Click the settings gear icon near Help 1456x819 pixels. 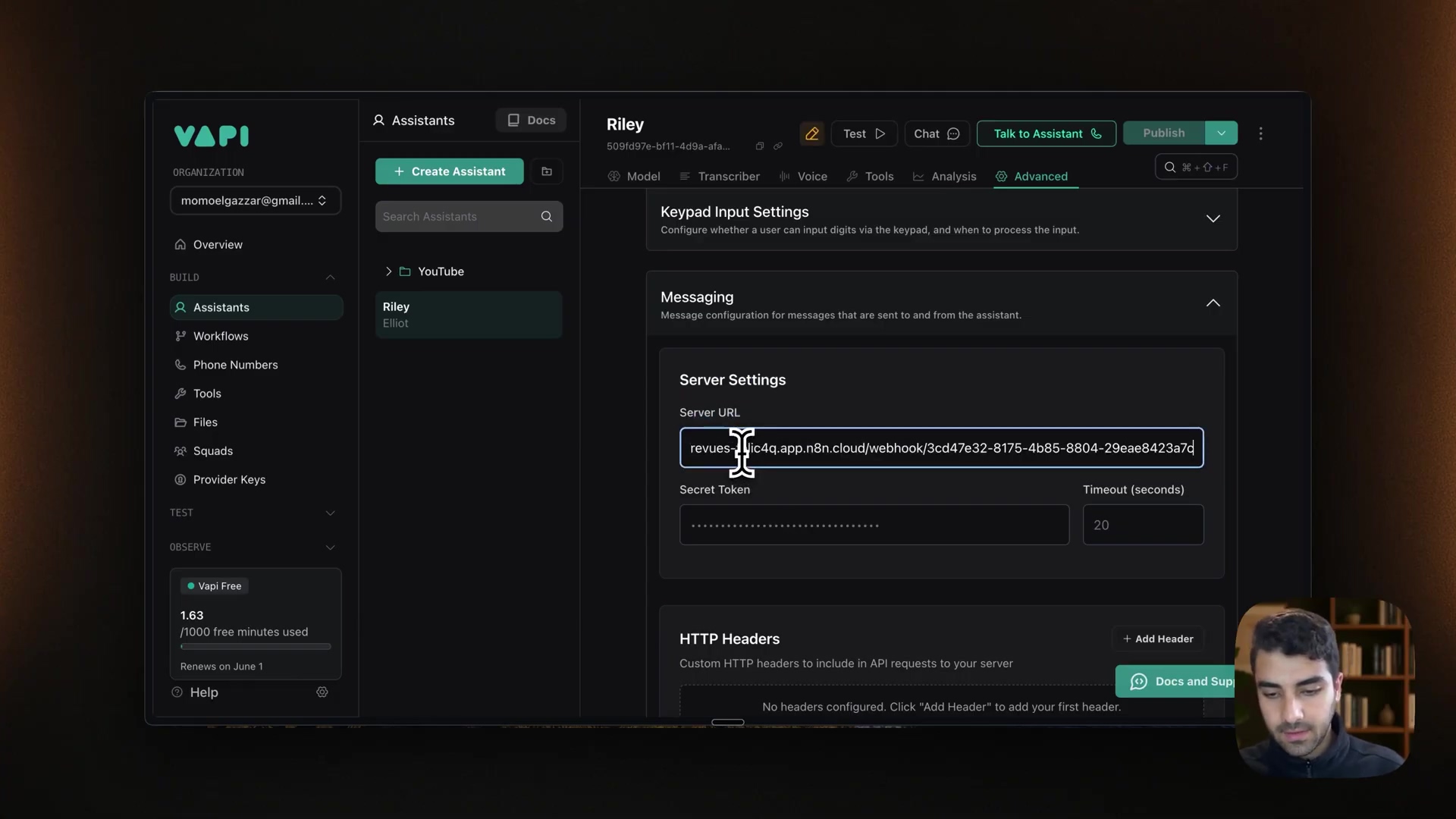[x=322, y=692]
